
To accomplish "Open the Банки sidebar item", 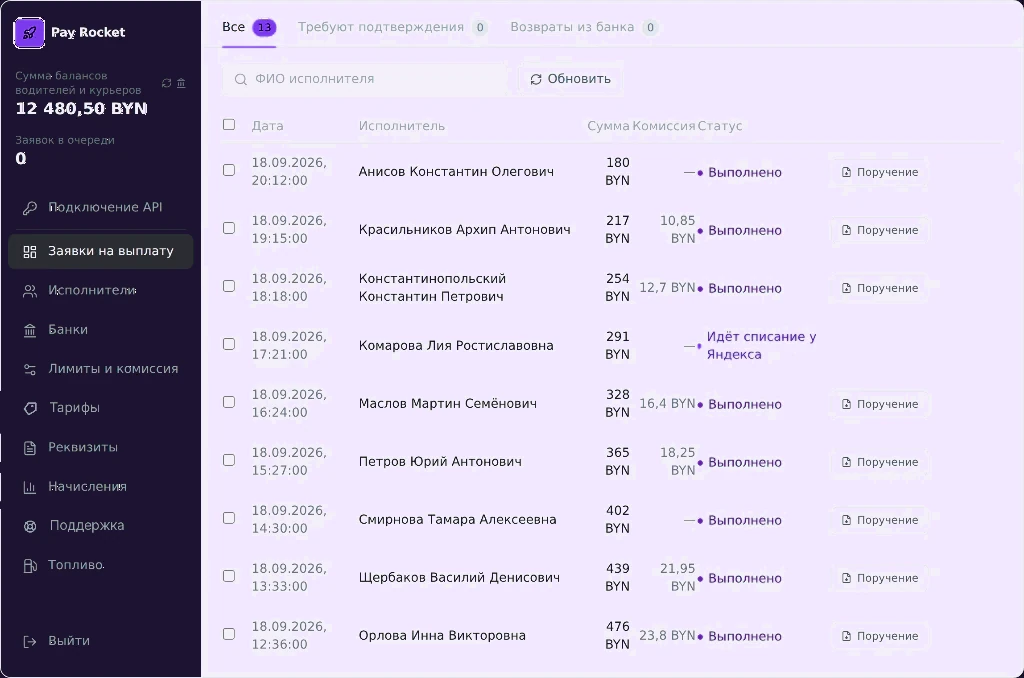I will 101,330.
